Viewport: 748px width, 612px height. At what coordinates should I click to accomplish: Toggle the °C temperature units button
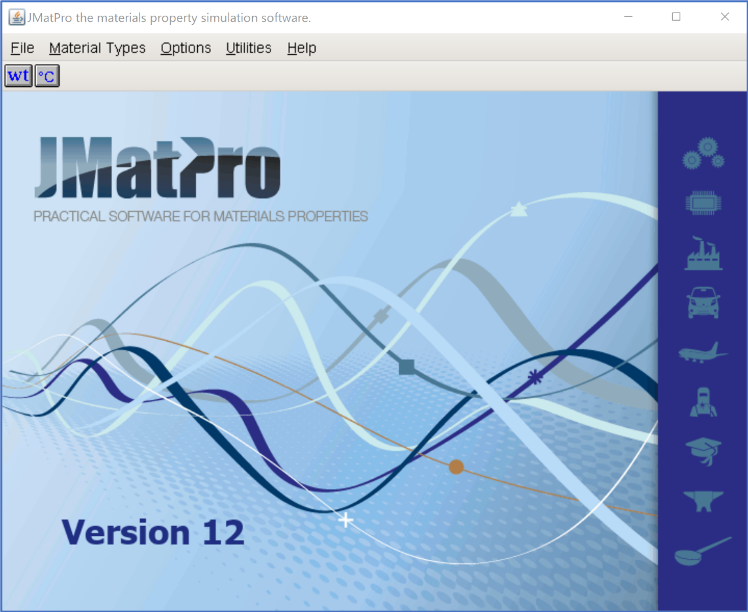click(x=47, y=75)
